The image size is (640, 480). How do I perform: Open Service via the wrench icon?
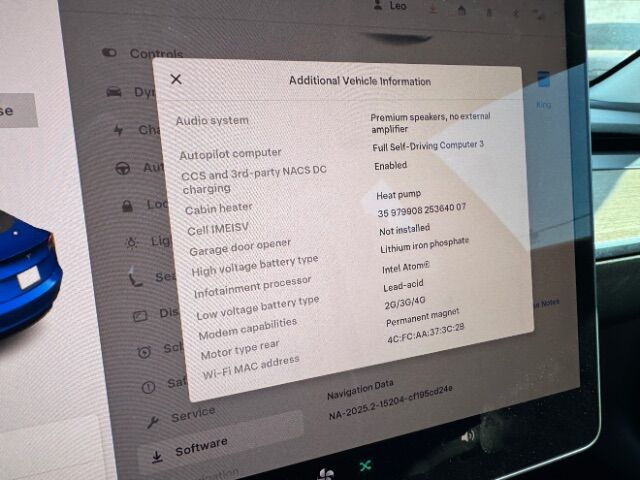pos(153,422)
